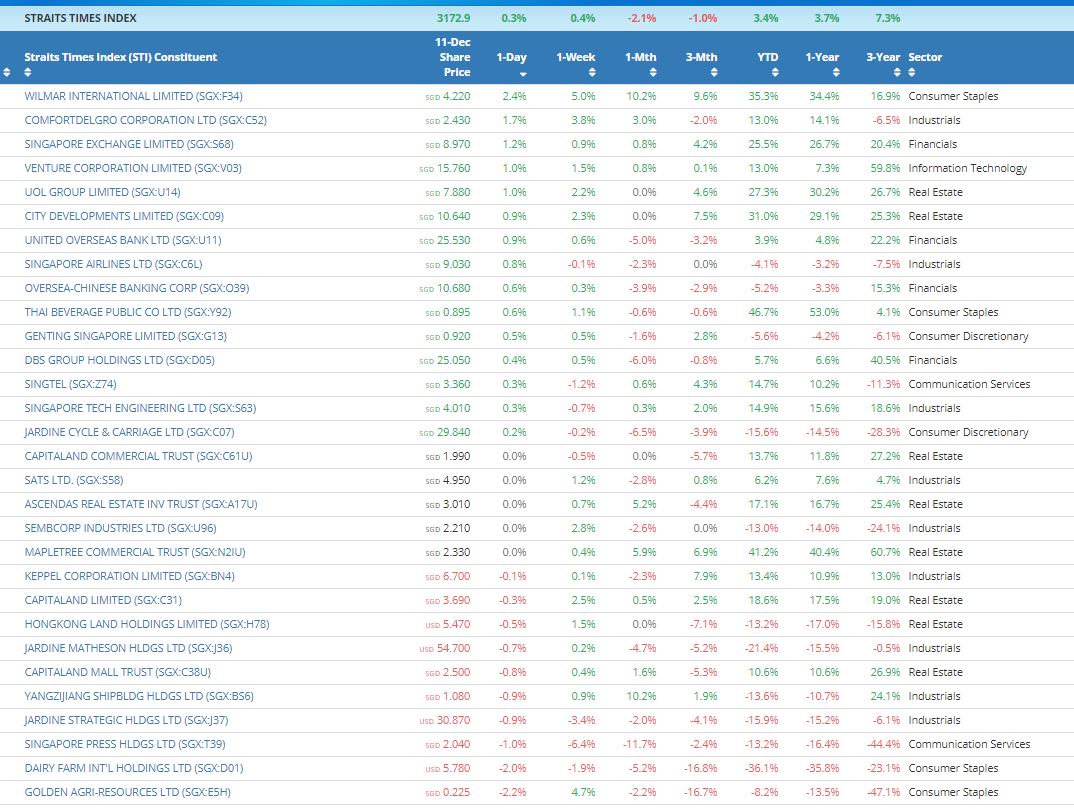Select Venture Corporation price SGD 15.760
Image resolution: width=1074 pixels, height=810 pixels.
point(445,168)
